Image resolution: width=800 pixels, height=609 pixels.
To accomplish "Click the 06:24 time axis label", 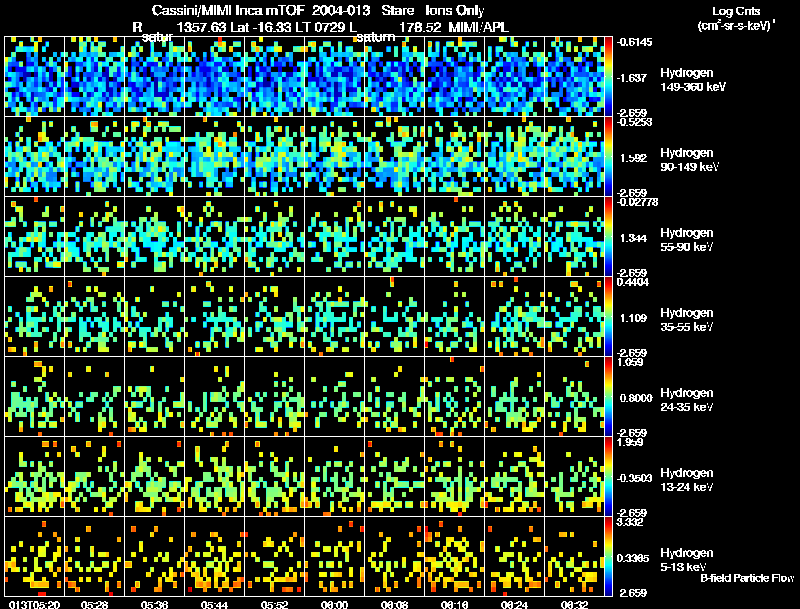I will (x=514, y=604).
